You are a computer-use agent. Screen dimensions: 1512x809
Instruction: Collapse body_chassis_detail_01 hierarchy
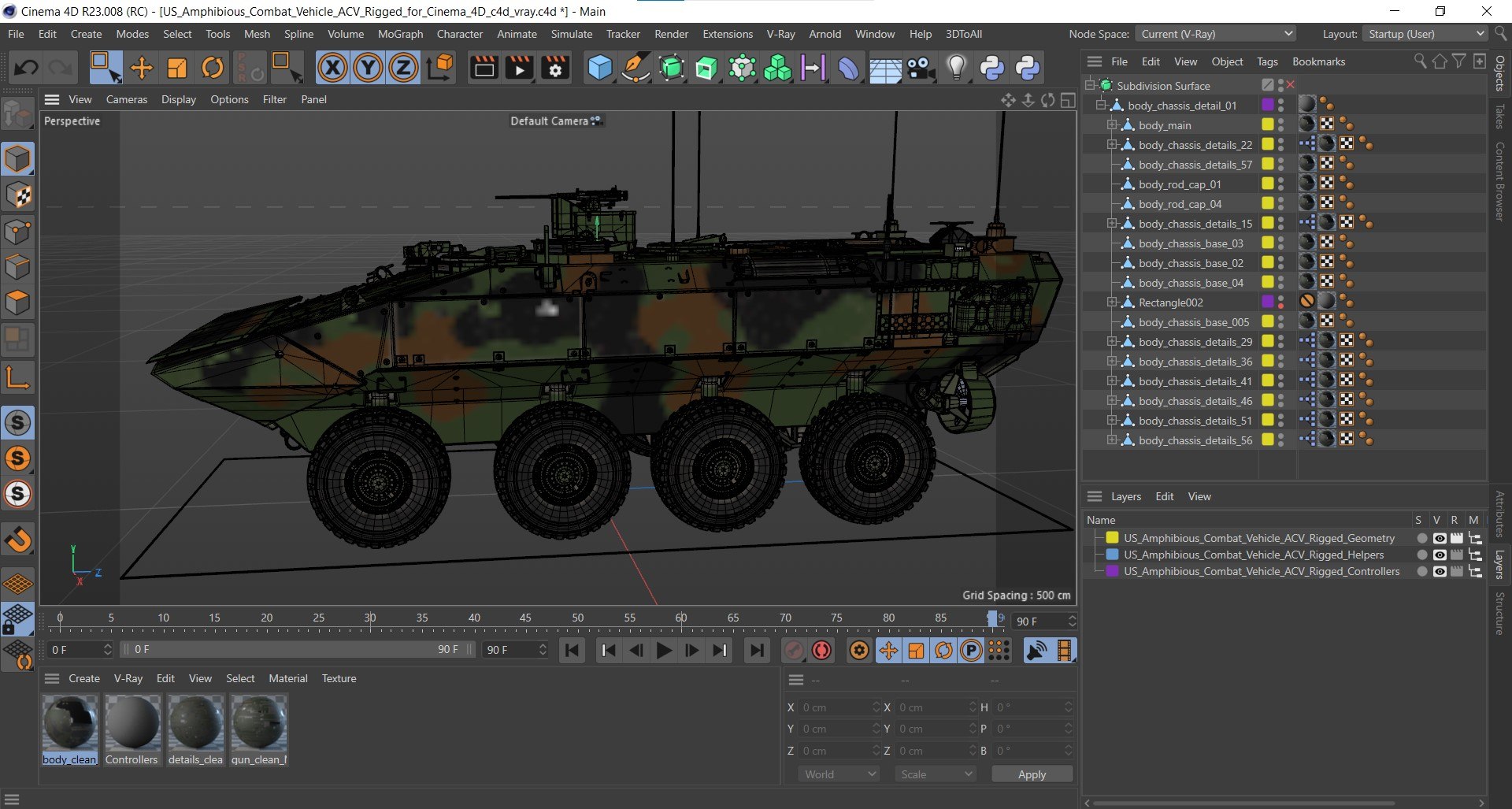pyautogui.click(x=1101, y=105)
